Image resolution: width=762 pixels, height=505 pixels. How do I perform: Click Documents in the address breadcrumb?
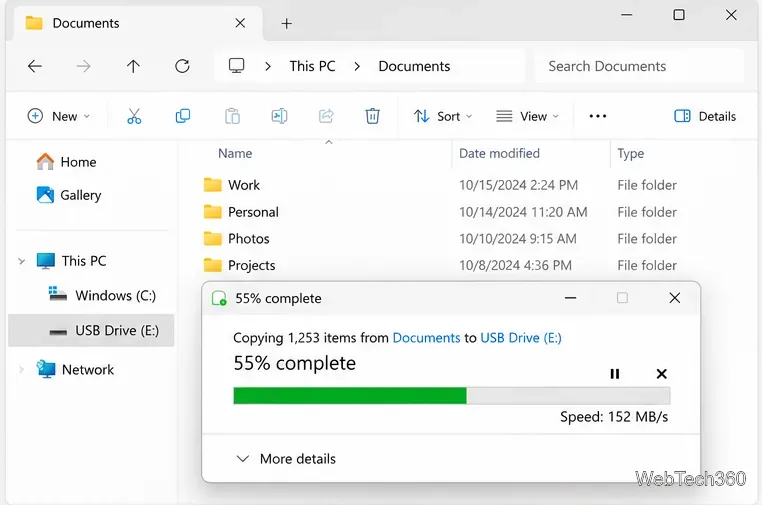point(414,66)
